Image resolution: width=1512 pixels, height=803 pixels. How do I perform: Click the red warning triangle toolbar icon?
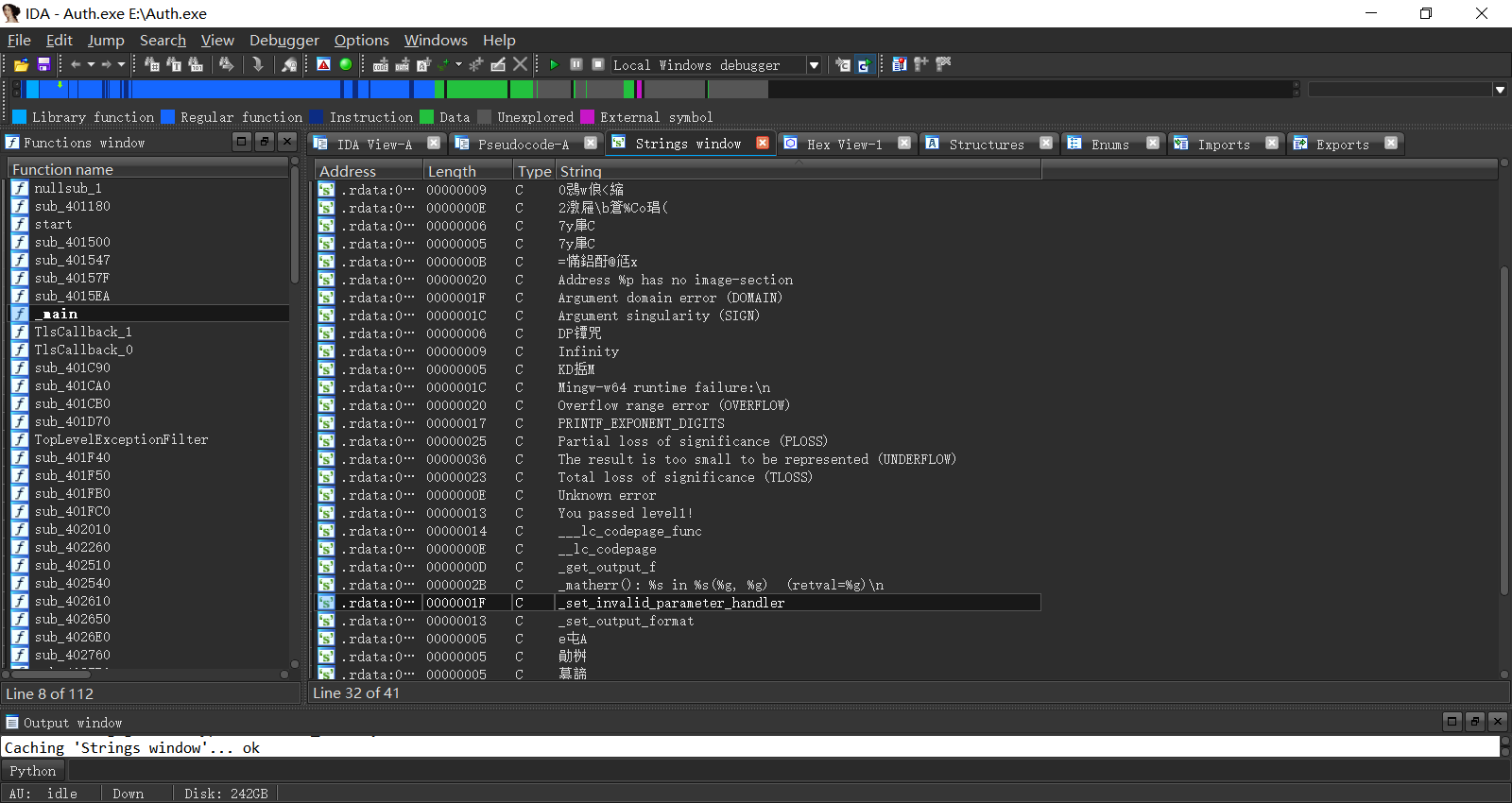point(324,64)
